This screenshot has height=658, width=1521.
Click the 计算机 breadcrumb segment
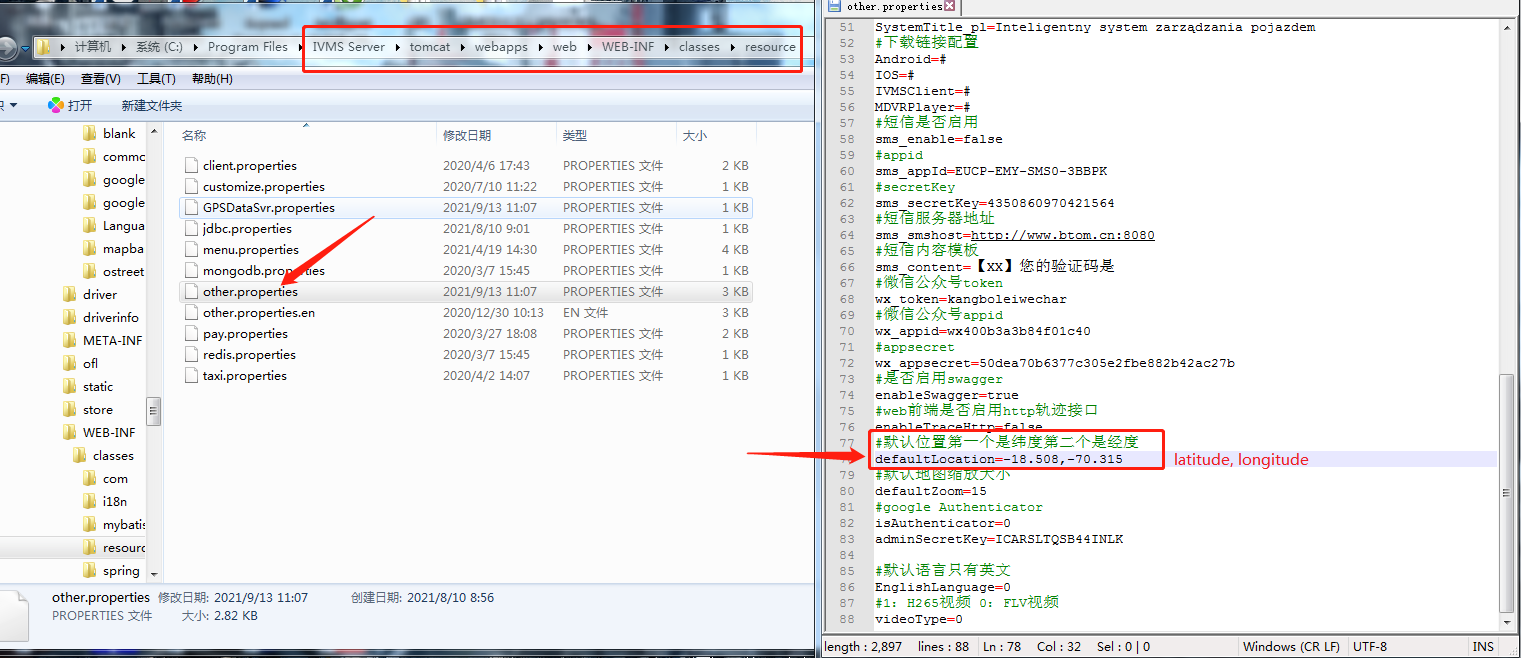click(x=93, y=47)
